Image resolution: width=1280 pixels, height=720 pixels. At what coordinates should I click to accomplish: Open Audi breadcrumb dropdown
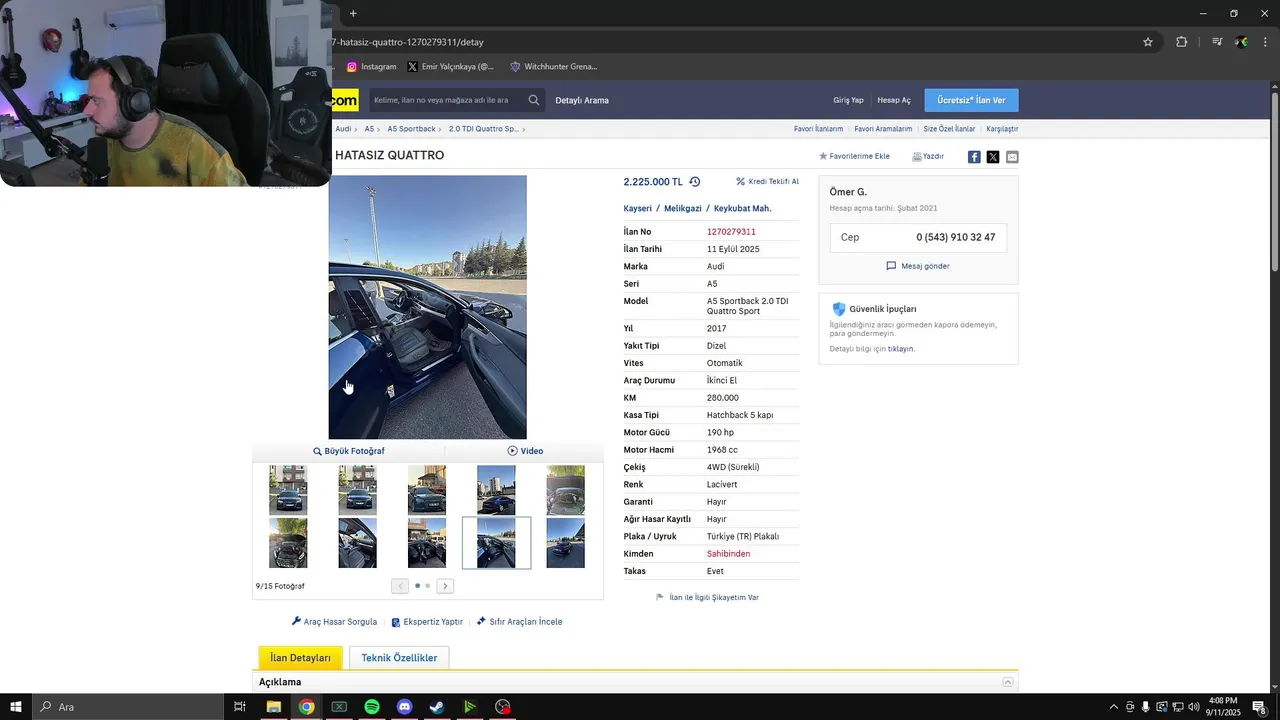(345, 129)
